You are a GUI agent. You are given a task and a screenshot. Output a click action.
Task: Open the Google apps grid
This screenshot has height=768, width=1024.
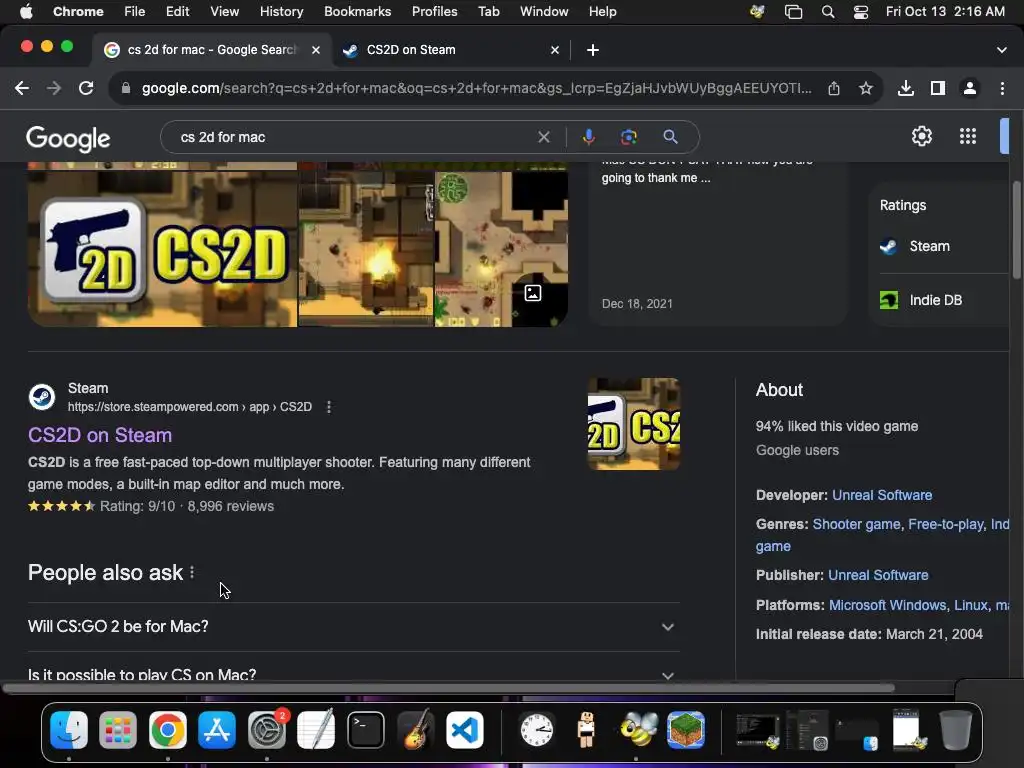click(968, 136)
